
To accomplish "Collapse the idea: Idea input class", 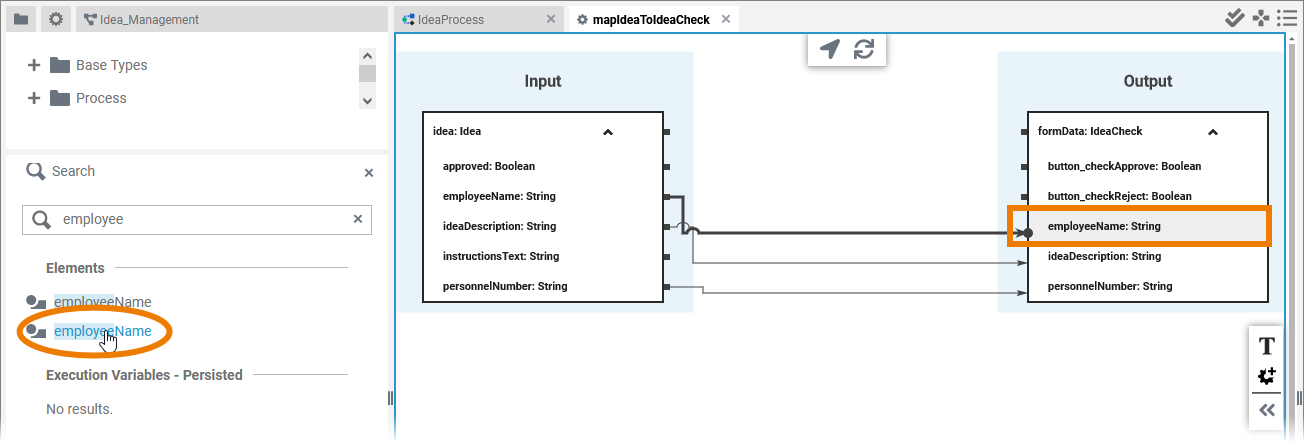I will point(608,131).
